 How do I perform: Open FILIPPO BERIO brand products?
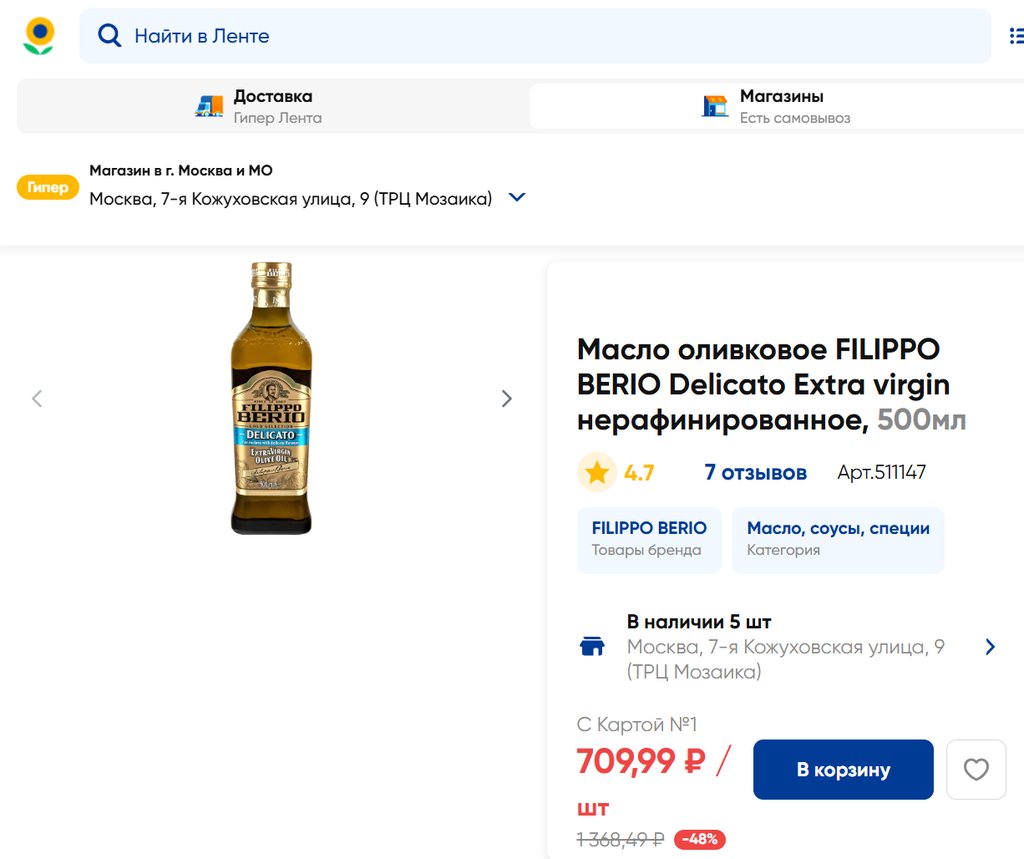[x=649, y=538]
